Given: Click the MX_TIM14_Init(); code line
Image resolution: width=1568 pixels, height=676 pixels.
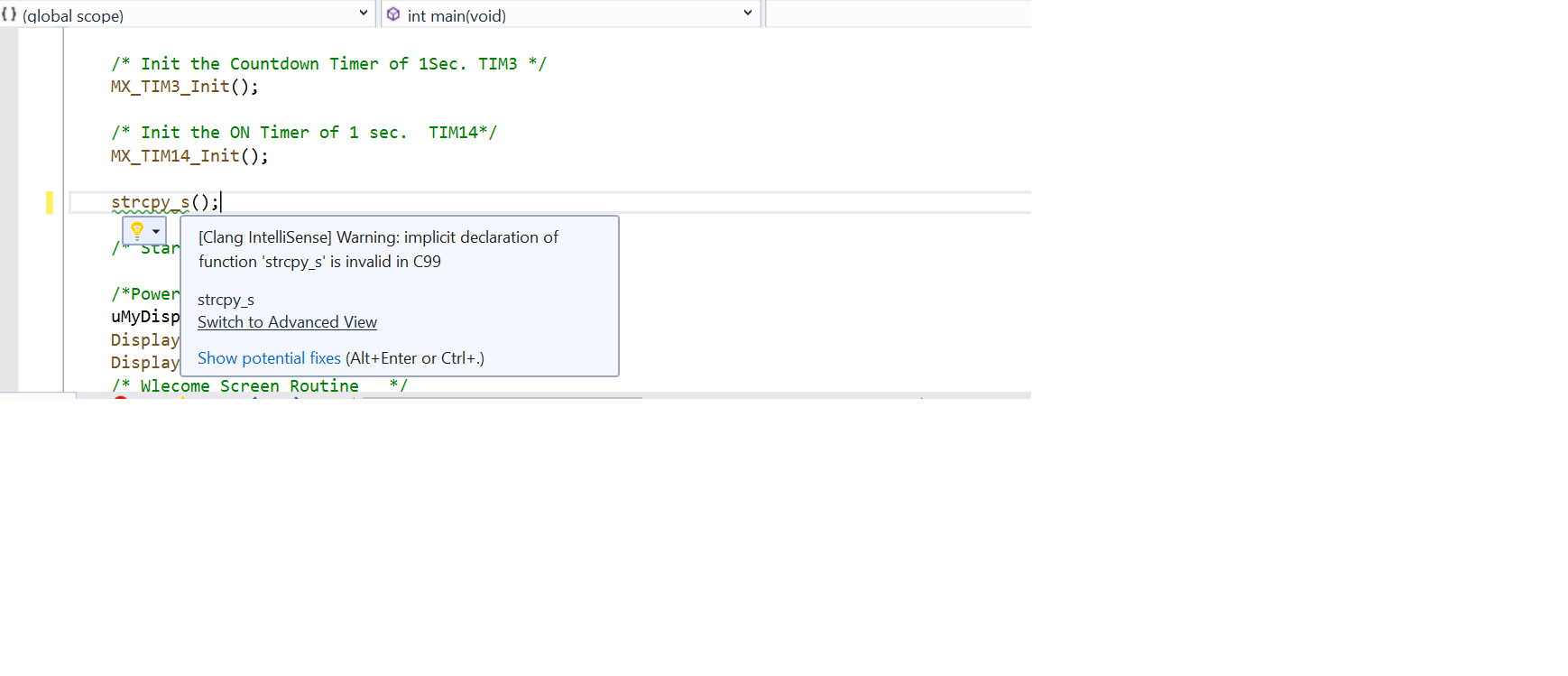Looking at the screenshot, I should pyautogui.click(x=189, y=155).
